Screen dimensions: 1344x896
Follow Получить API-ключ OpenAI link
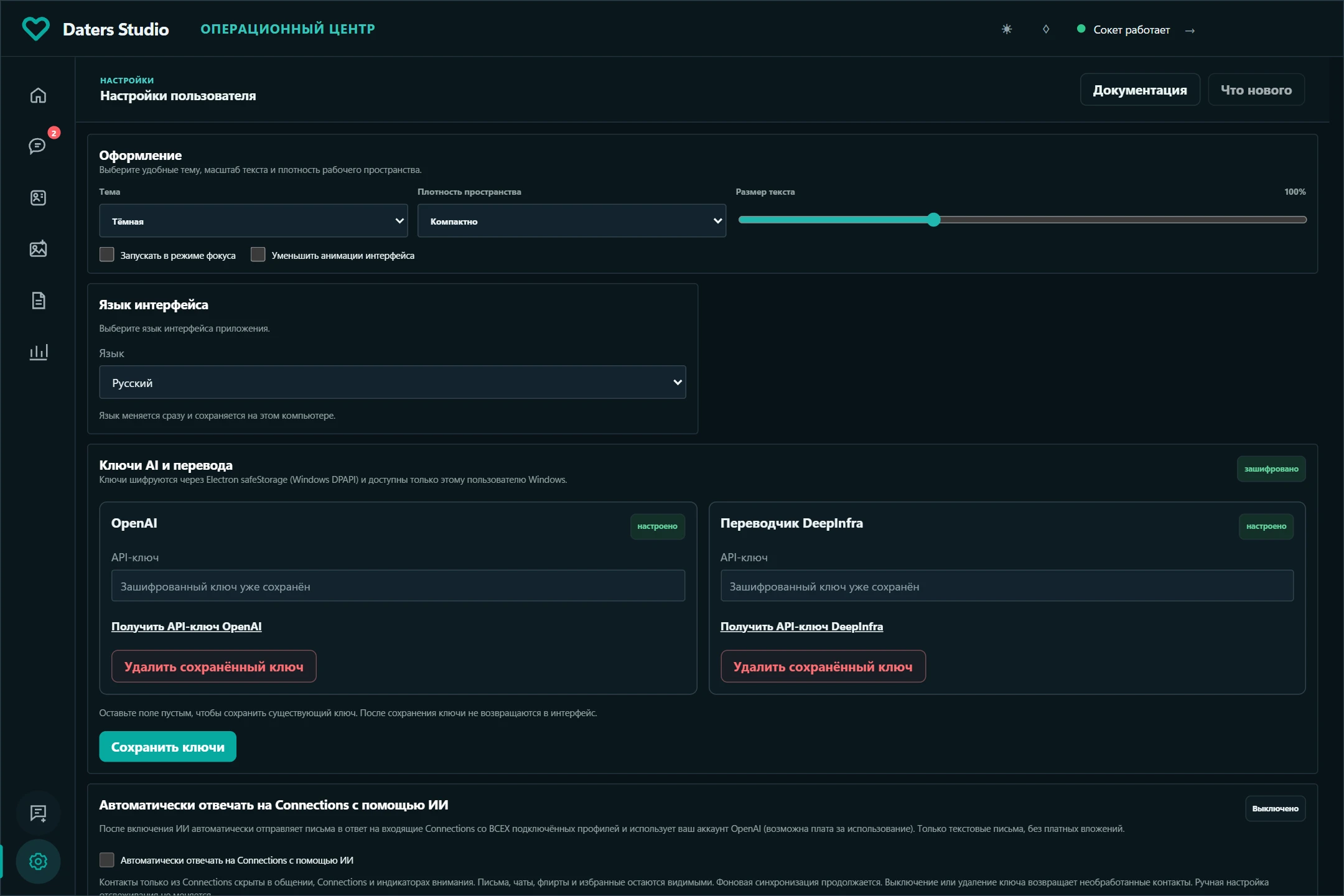click(x=186, y=627)
